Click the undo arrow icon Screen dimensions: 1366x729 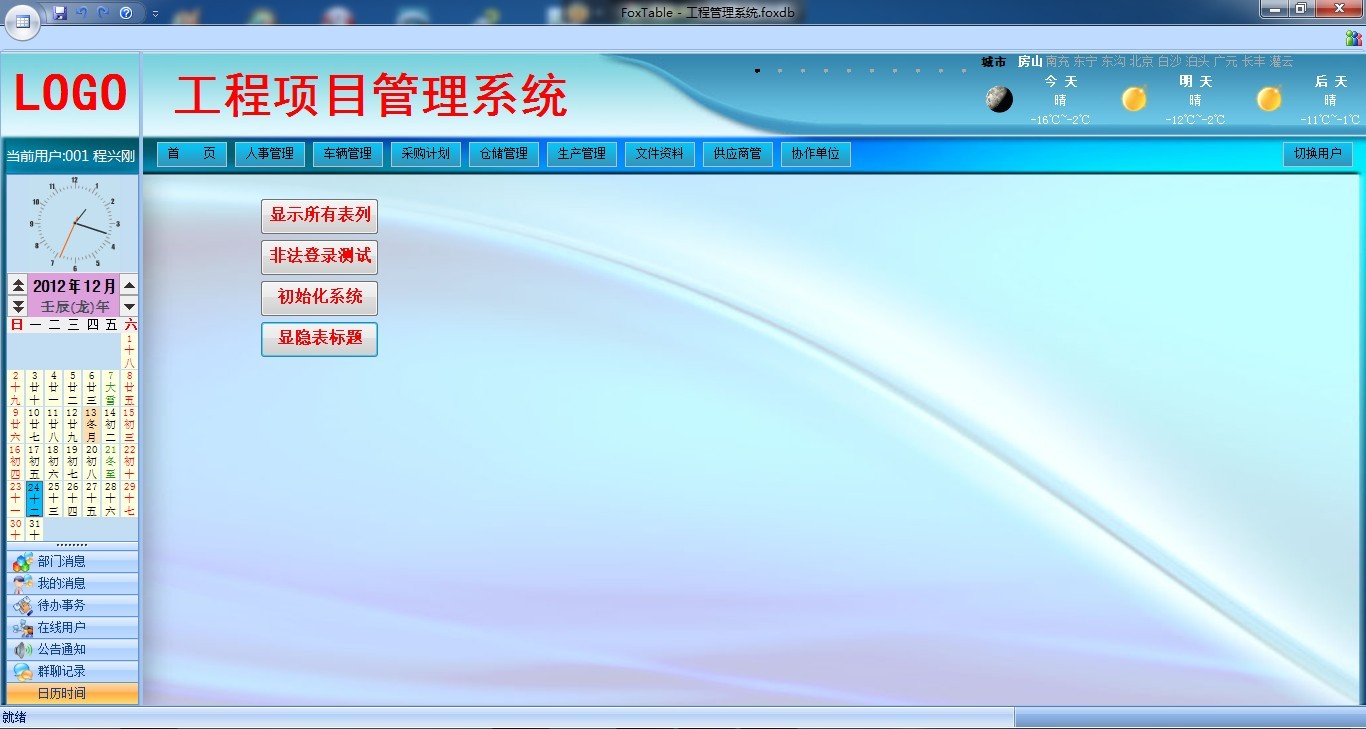[x=82, y=13]
